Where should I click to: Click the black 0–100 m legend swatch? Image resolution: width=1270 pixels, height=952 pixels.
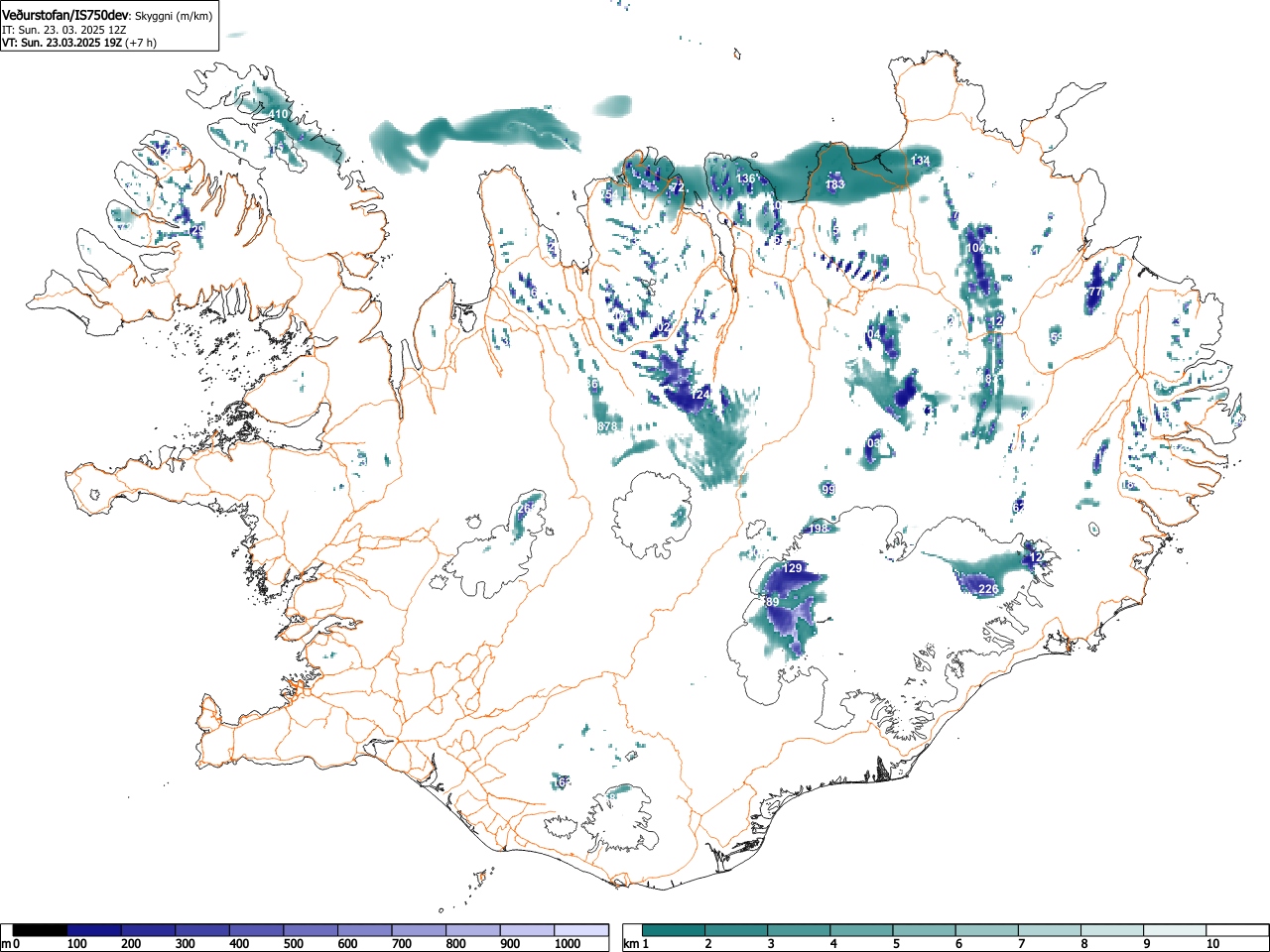click(41, 930)
